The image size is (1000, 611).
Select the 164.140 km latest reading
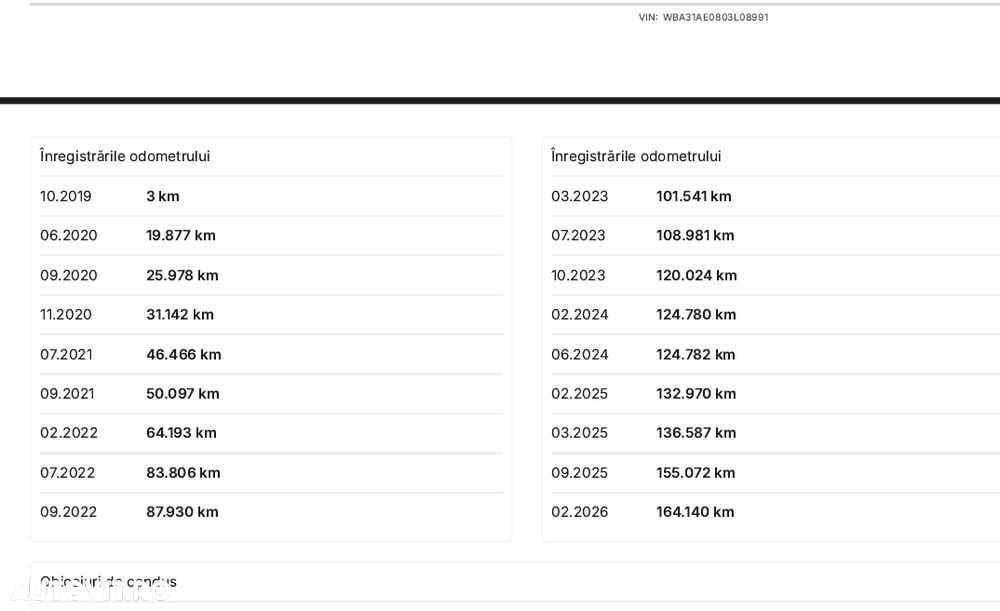[695, 512]
